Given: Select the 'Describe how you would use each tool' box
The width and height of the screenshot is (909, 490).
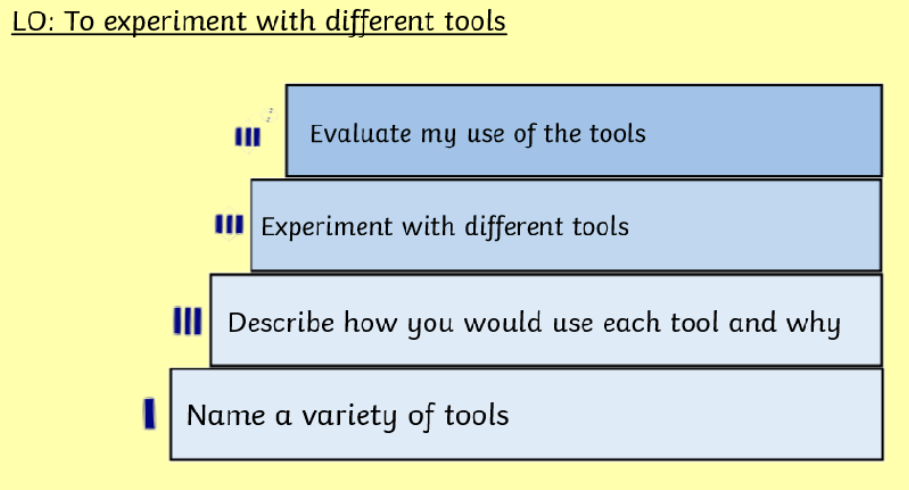Looking at the screenshot, I should pyautogui.click(x=546, y=320).
